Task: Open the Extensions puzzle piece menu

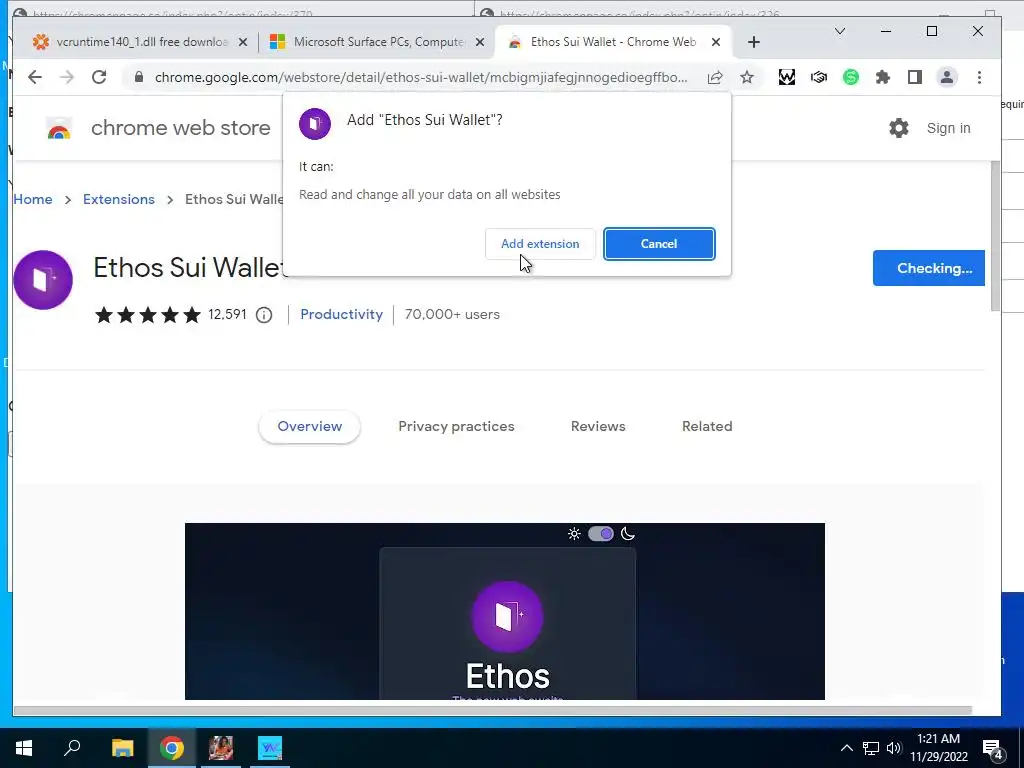Action: pyautogui.click(x=882, y=77)
